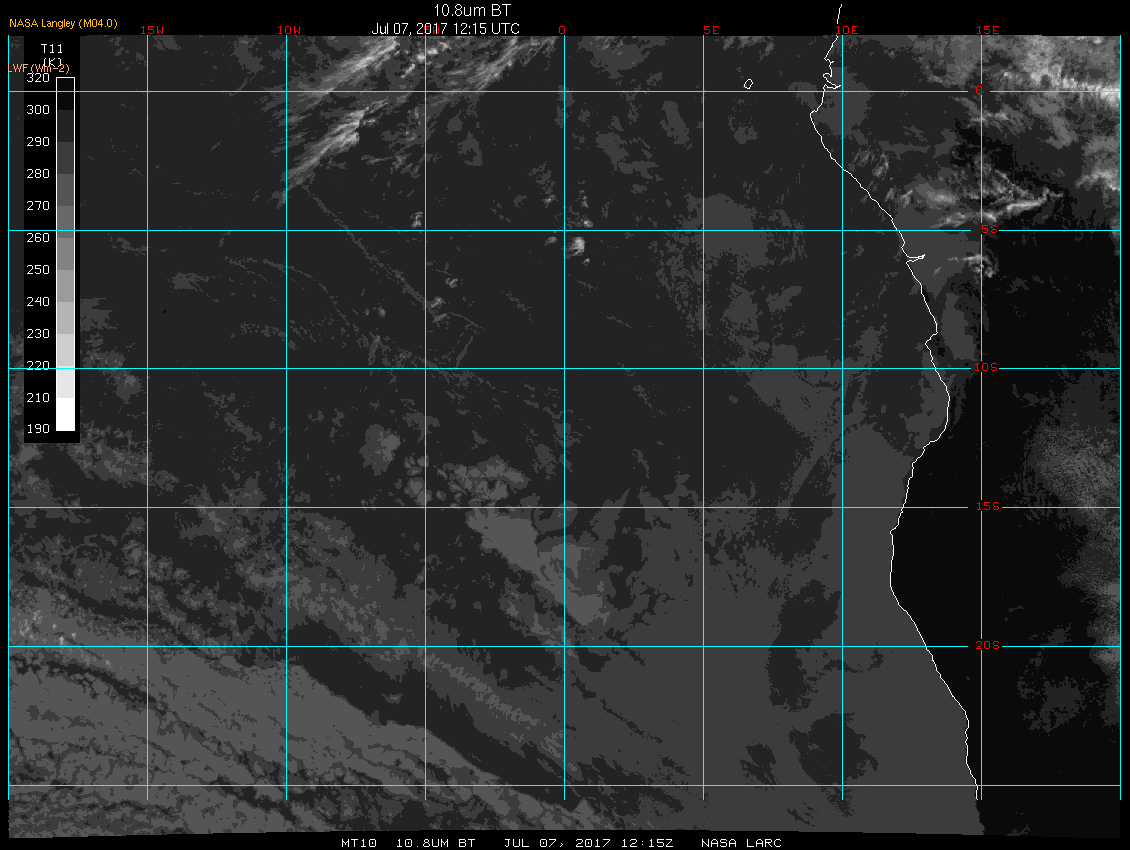Click the '10E' longitude label
This screenshot has width=1130, height=850.
pos(847,30)
